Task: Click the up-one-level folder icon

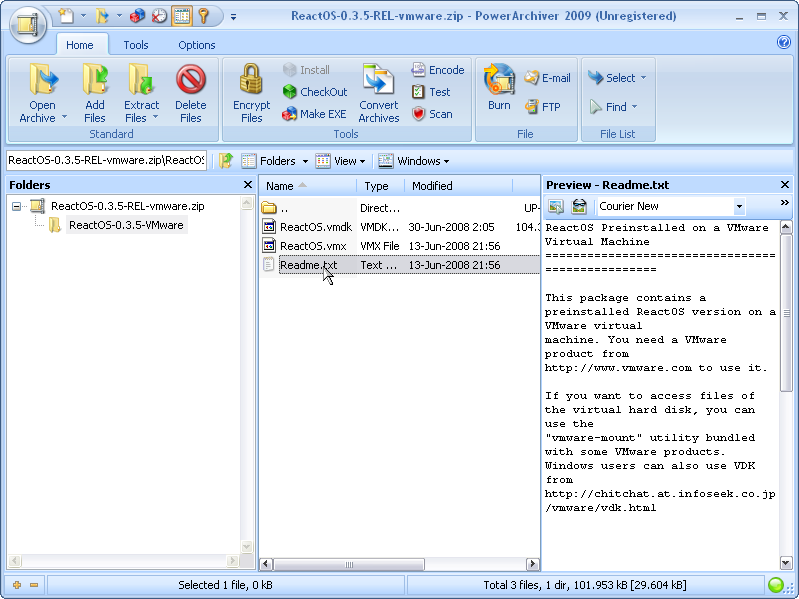Action: click(x=226, y=161)
